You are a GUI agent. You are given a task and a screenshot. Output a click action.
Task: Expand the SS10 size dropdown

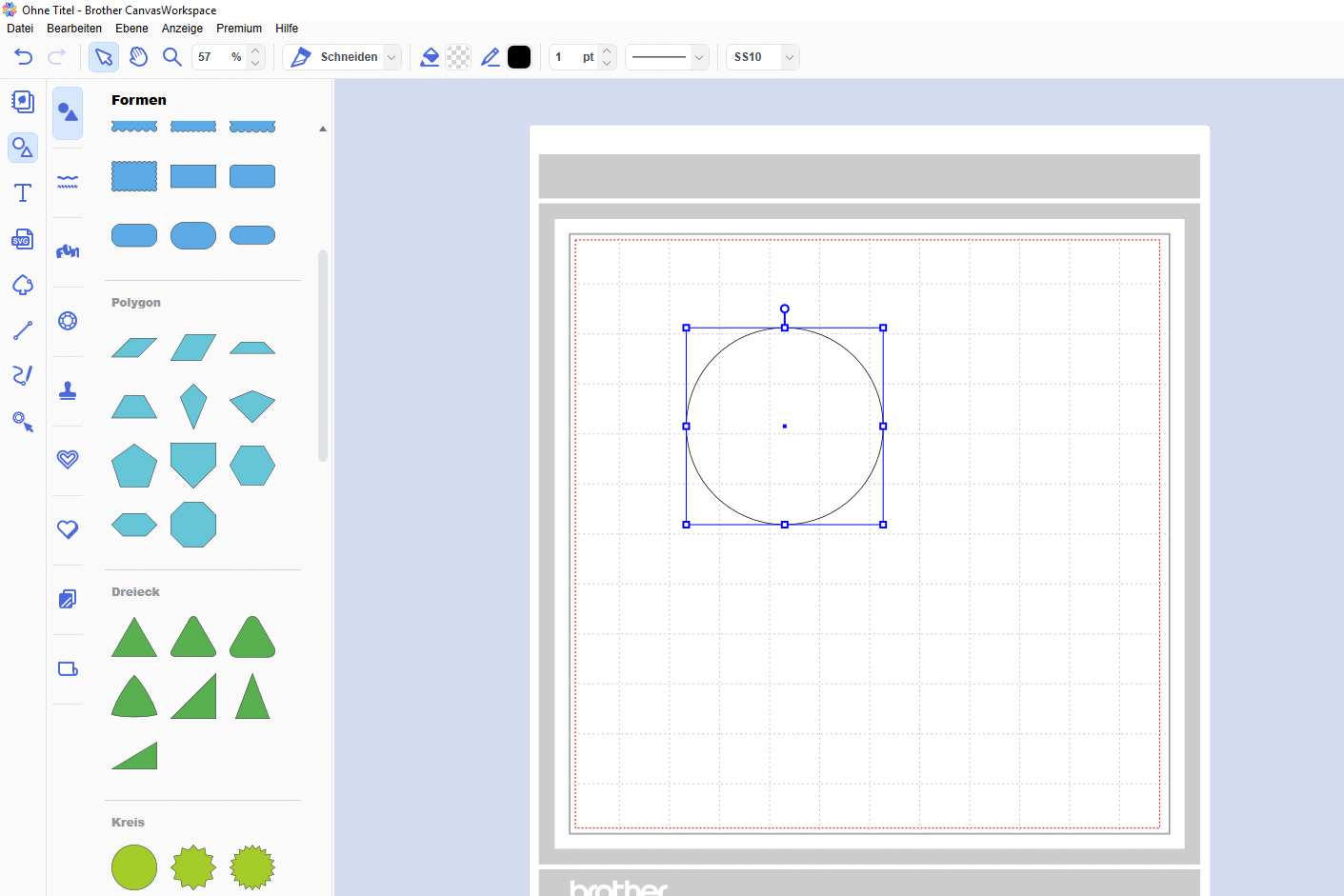click(789, 57)
